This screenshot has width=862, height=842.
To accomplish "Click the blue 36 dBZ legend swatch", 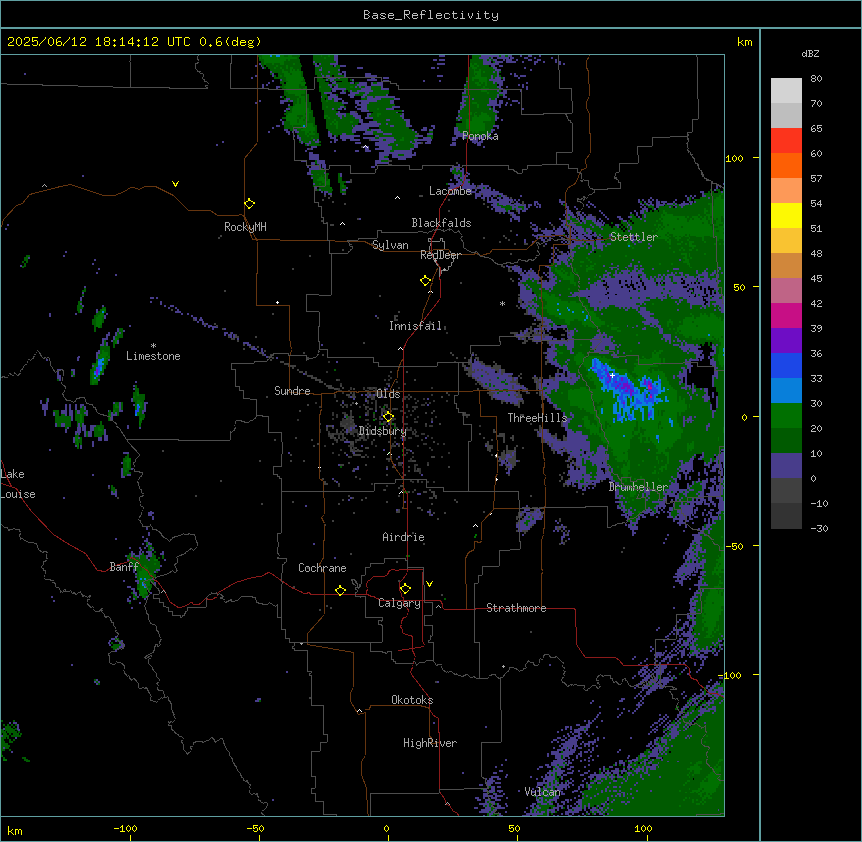I will tap(786, 365).
